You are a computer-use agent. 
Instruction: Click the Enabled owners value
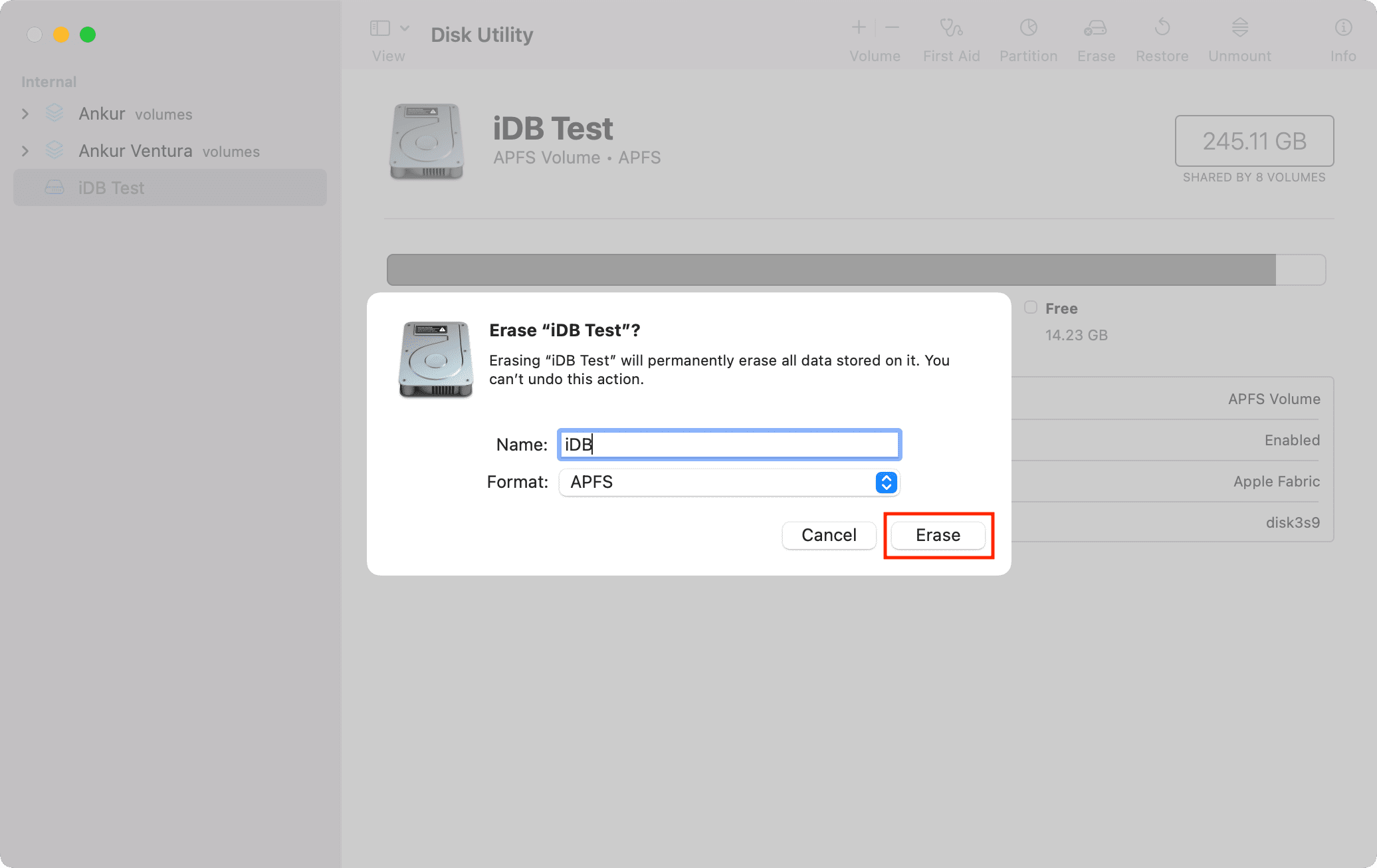pyautogui.click(x=1292, y=440)
